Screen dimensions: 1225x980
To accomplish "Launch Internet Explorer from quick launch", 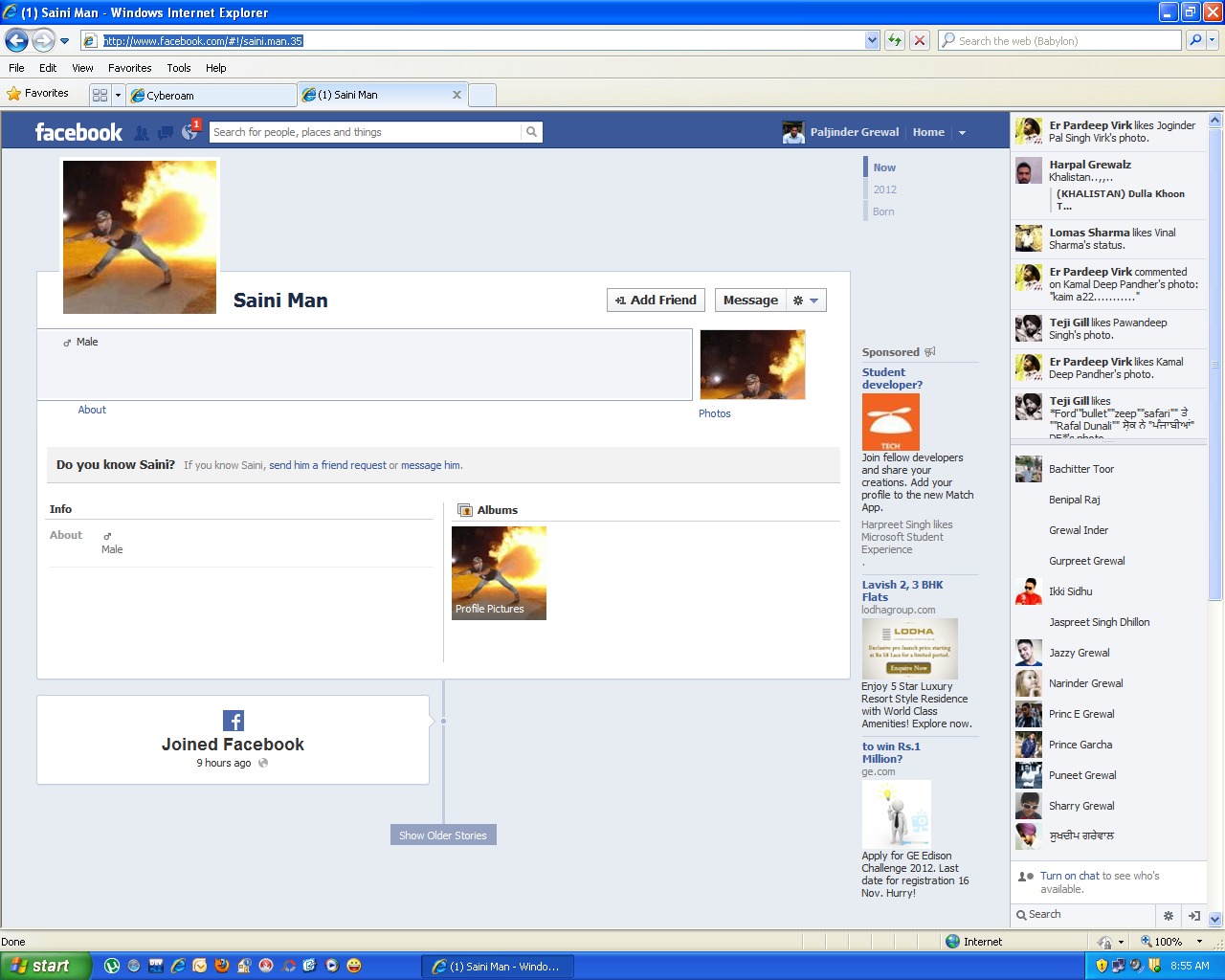I will click(x=178, y=966).
